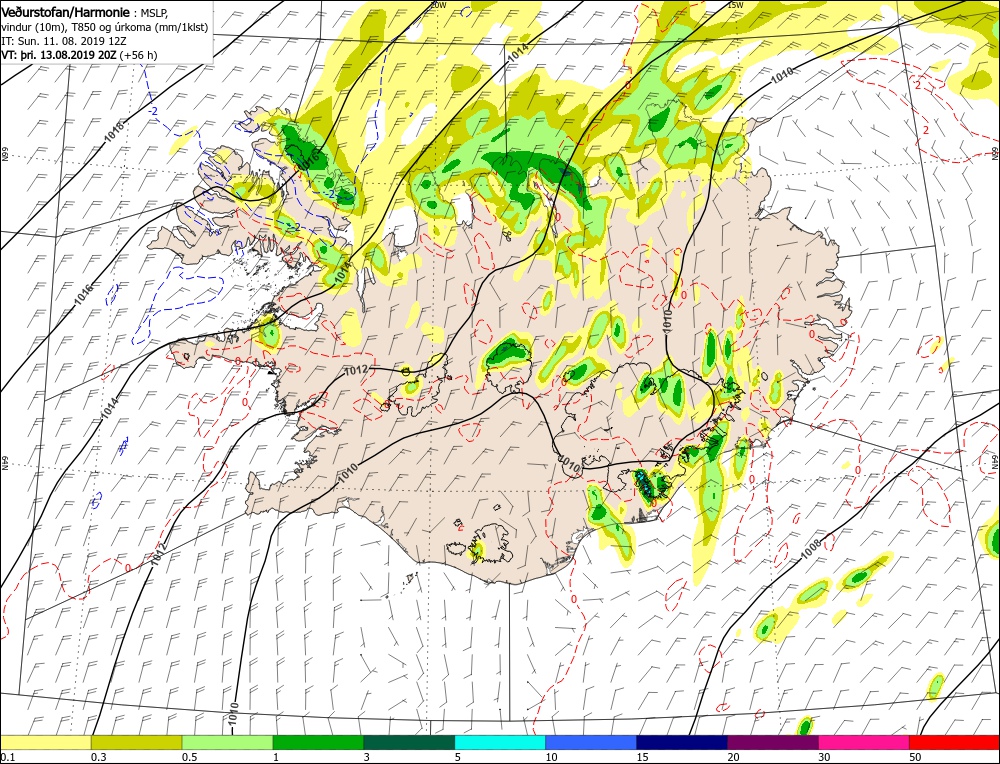This screenshot has height=764, width=1000.
Task: Choose the navy 15–20 mm legend swatch
Action: point(682,742)
